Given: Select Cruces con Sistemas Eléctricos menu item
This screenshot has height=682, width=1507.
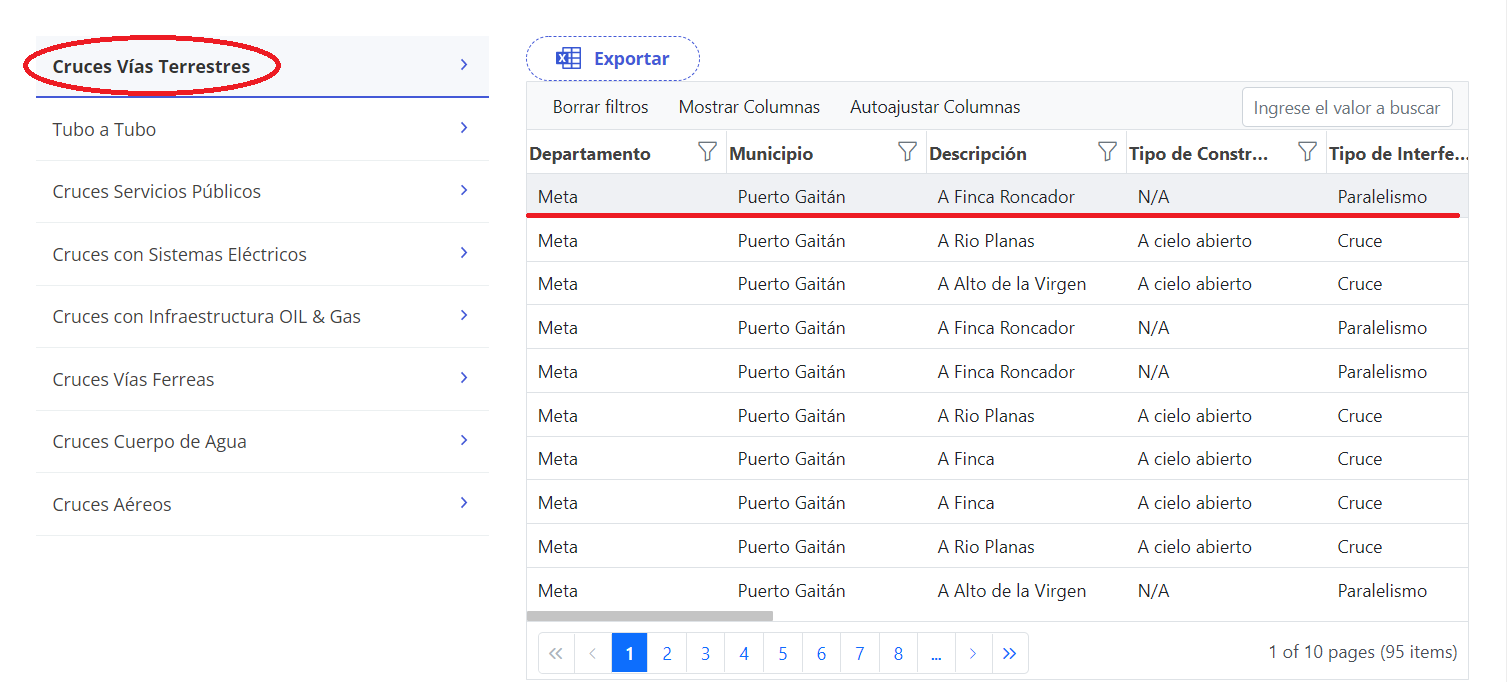Looking at the screenshot, I should [x=180, y=255].
